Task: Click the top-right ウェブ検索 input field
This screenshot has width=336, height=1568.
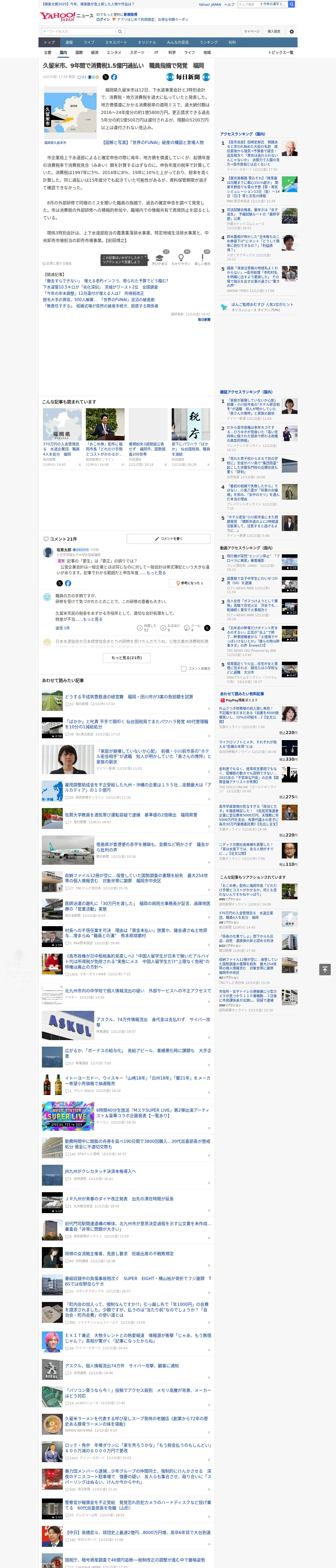Action: coord(248,4)
